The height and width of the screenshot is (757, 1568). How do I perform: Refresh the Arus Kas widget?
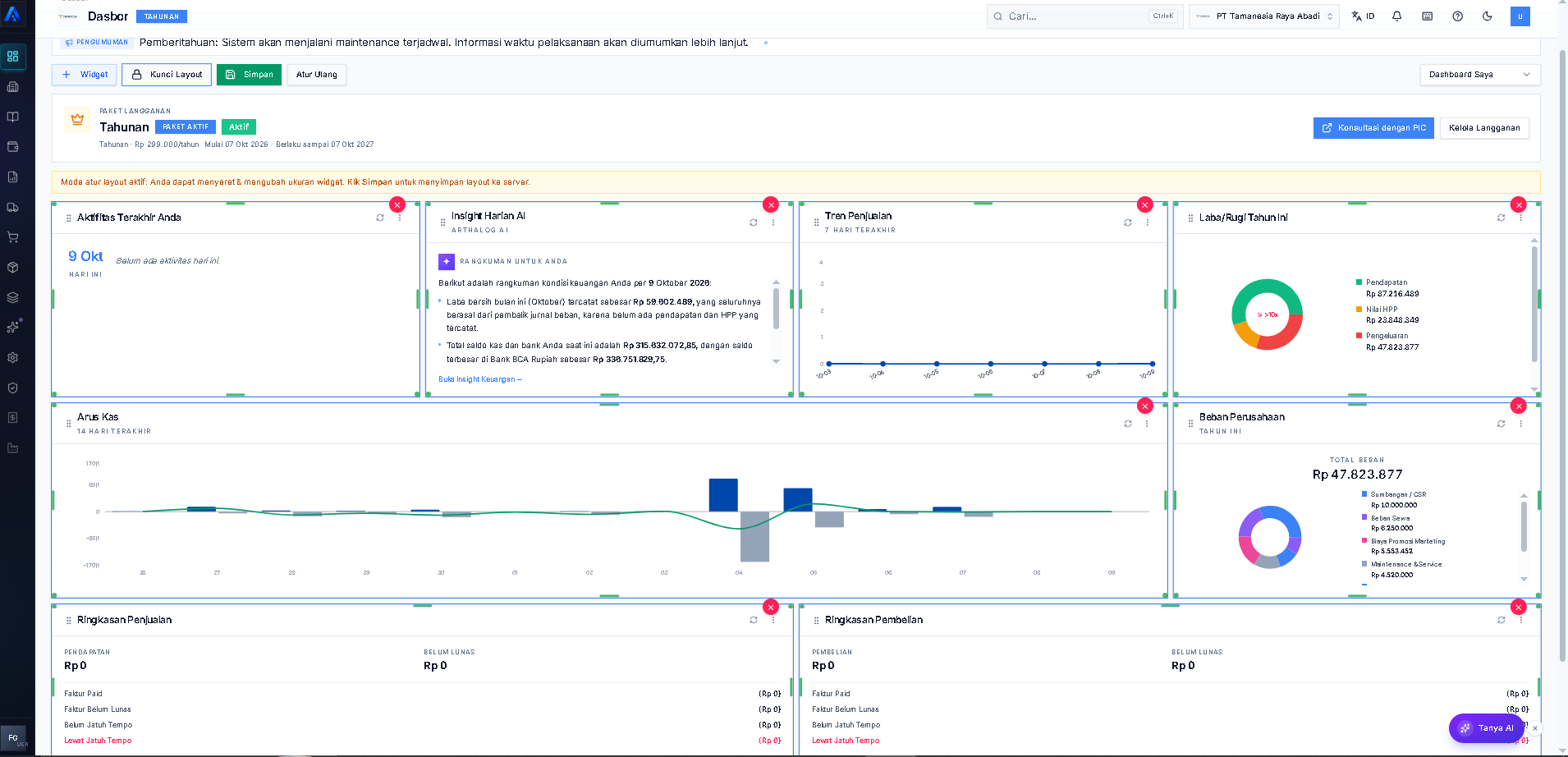click(x=1128, y=424)
